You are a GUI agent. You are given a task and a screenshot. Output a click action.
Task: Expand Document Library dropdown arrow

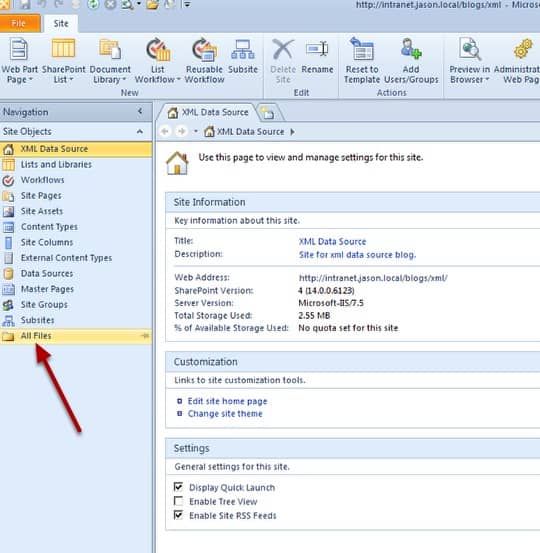click(x=124, y=79)
